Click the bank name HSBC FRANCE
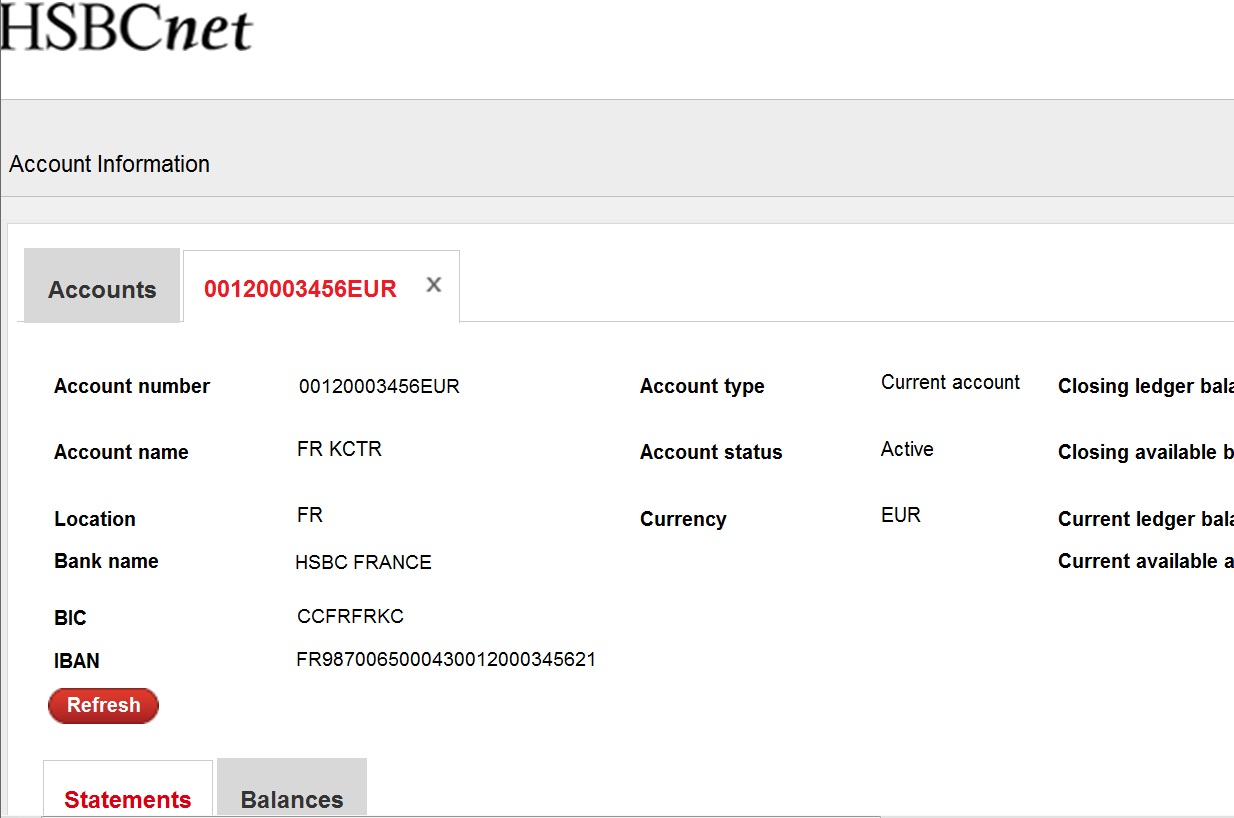 coord(363,562)
